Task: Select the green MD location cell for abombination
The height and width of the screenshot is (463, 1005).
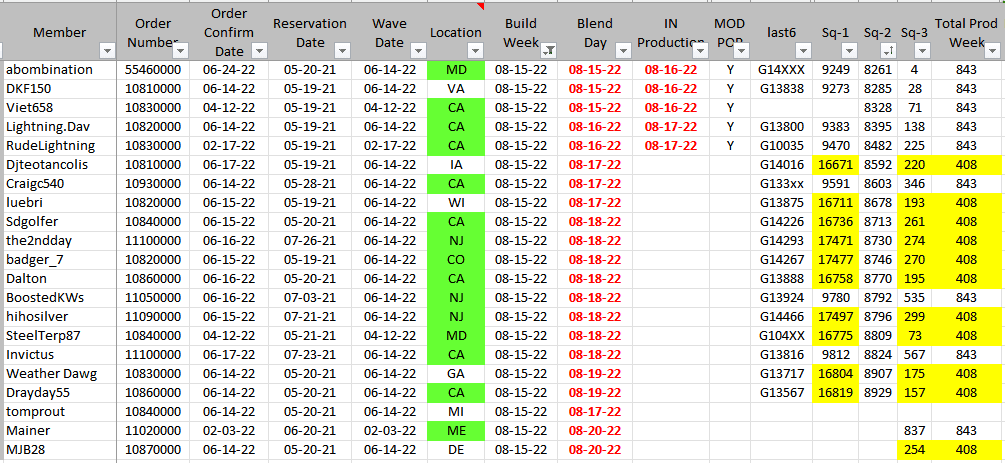Action: click(456, 70)
